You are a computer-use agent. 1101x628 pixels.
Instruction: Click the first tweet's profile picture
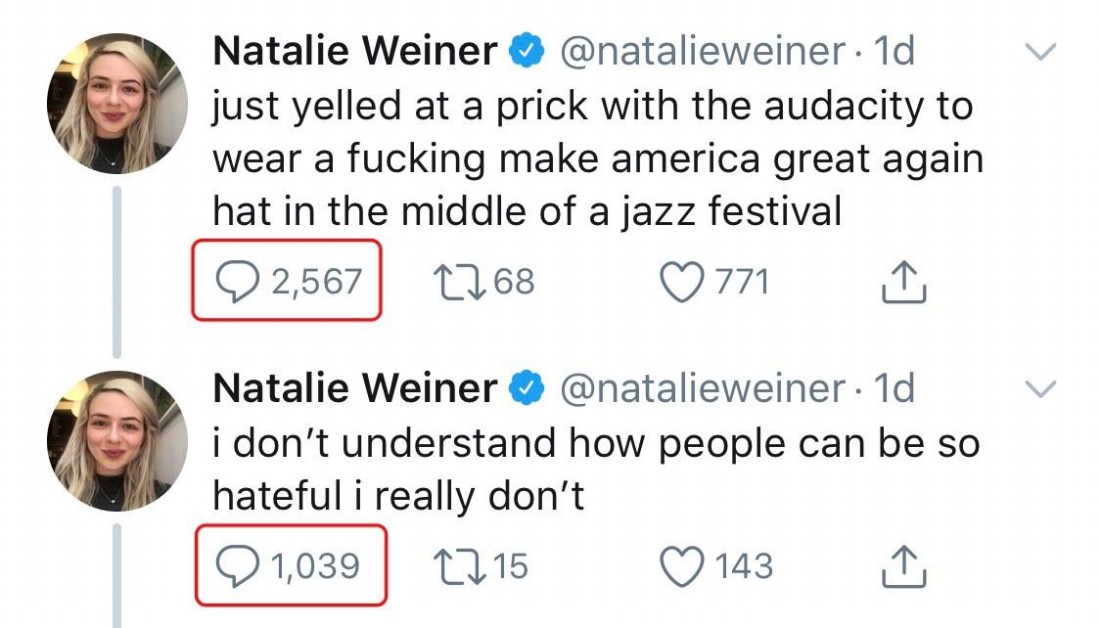[x=117, y=103]
